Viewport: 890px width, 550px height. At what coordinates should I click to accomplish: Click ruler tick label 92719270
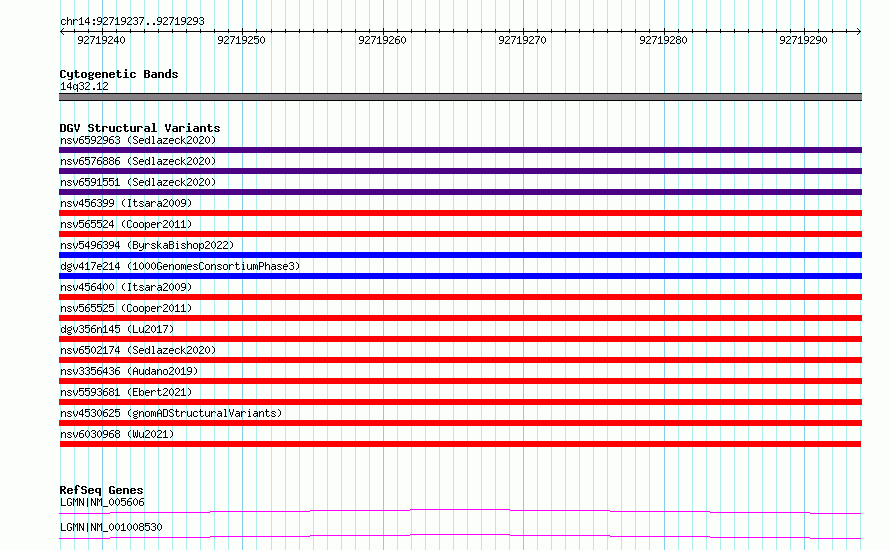pos(522,40)
